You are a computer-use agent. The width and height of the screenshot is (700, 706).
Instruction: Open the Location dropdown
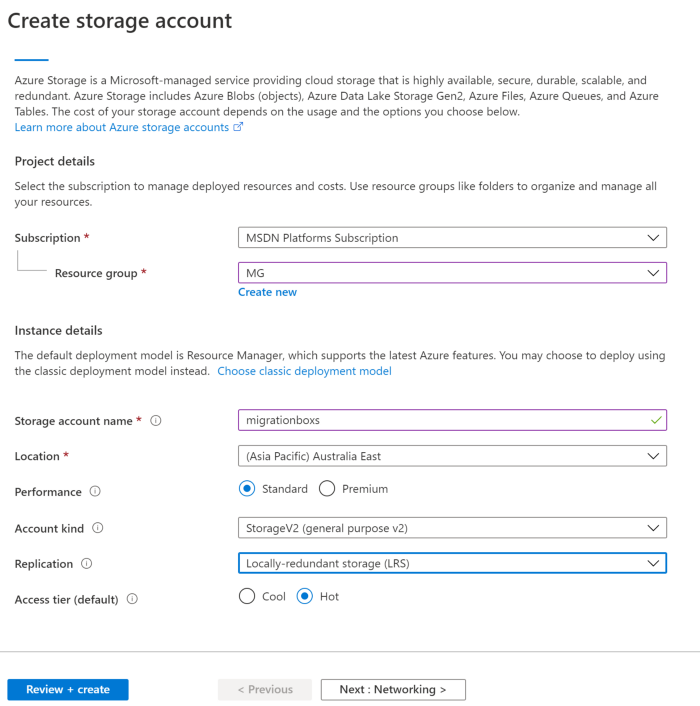point(452,456)
